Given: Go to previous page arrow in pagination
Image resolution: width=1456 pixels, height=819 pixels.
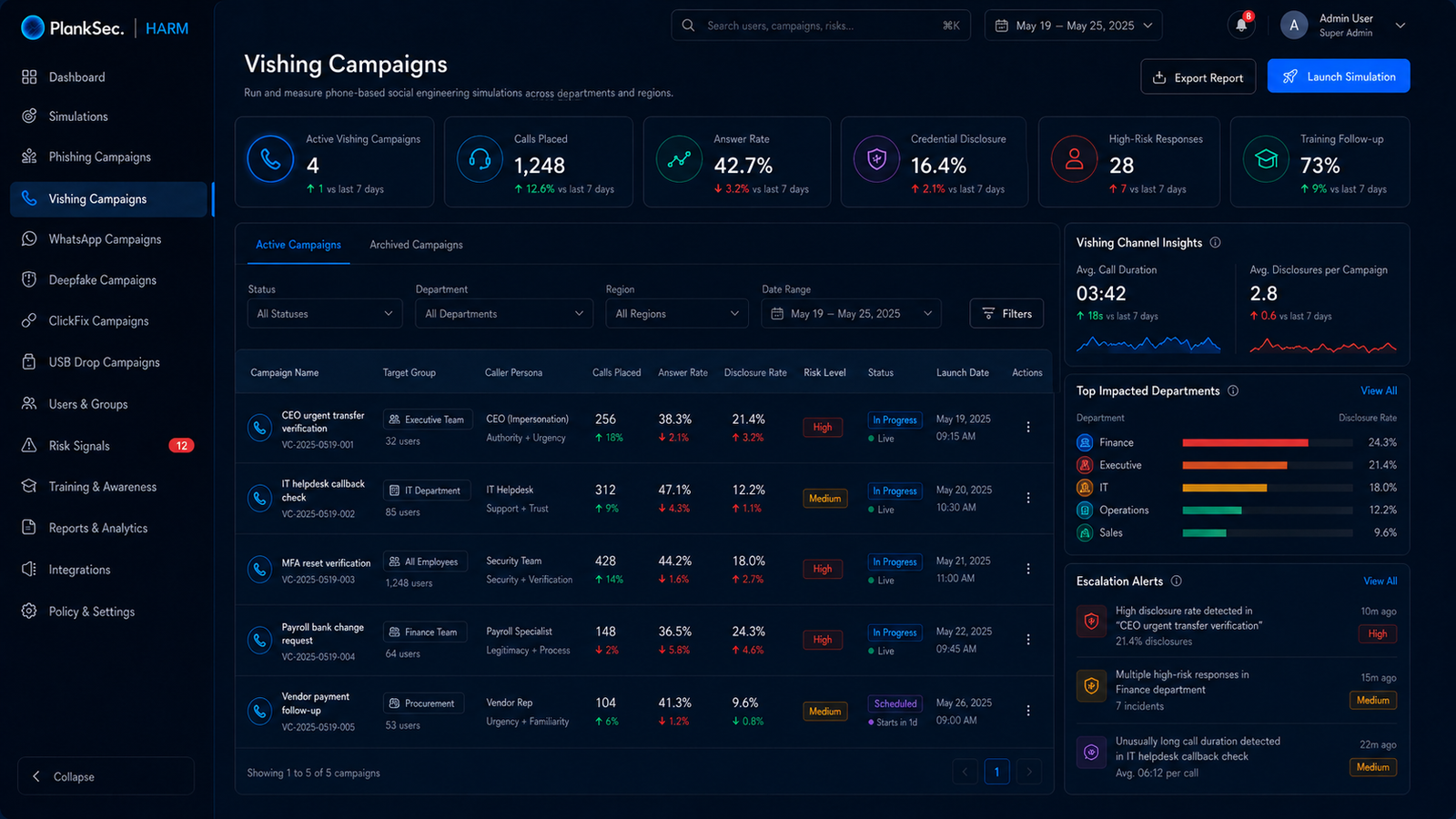Looking at the screenshot, I should click(x=966, y=773).
